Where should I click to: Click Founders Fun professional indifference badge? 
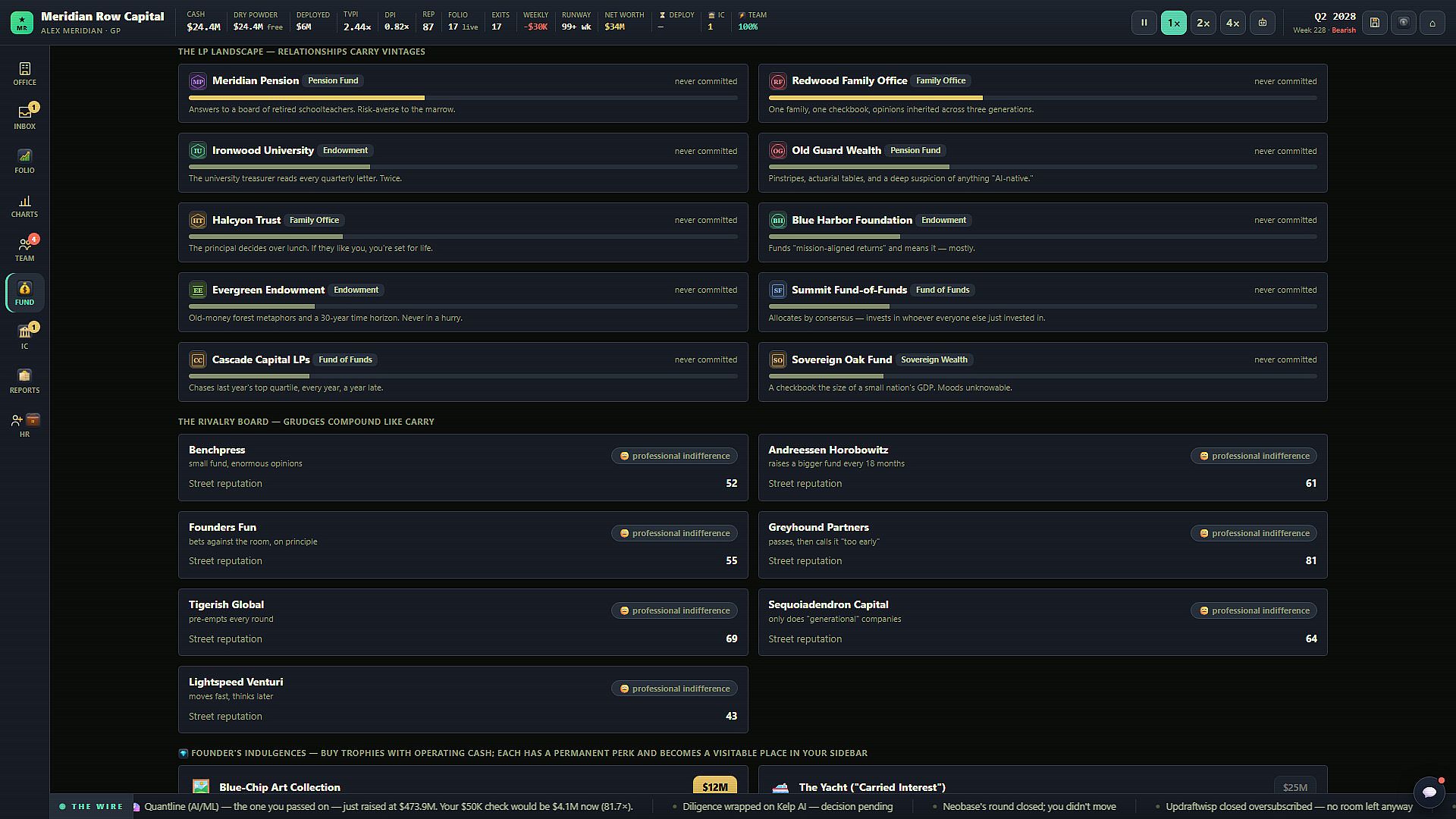pyautogui.click(x=674, y=533)
